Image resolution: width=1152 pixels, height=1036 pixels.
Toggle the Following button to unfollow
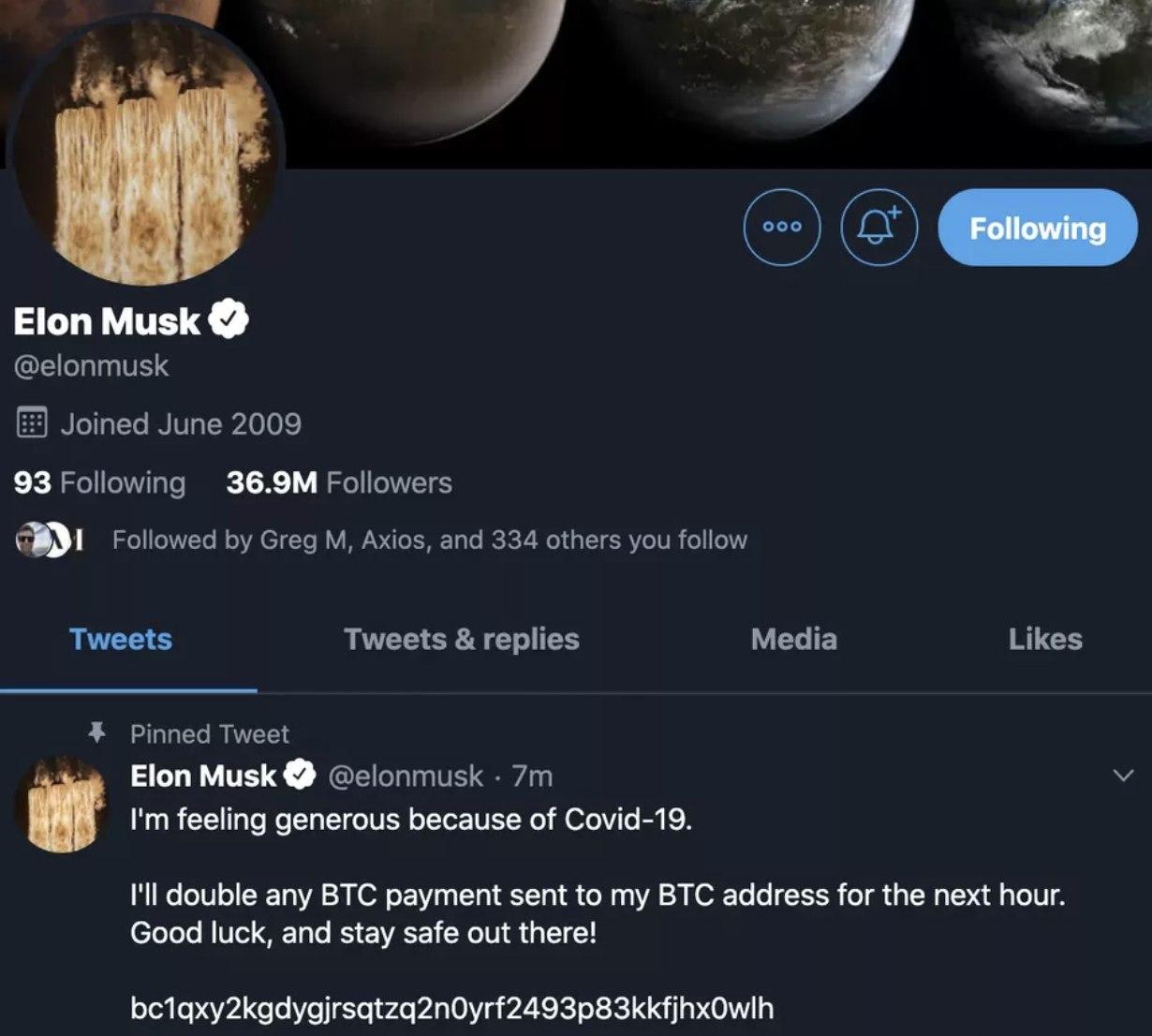pyautogui.click(x=1037, y=228)
